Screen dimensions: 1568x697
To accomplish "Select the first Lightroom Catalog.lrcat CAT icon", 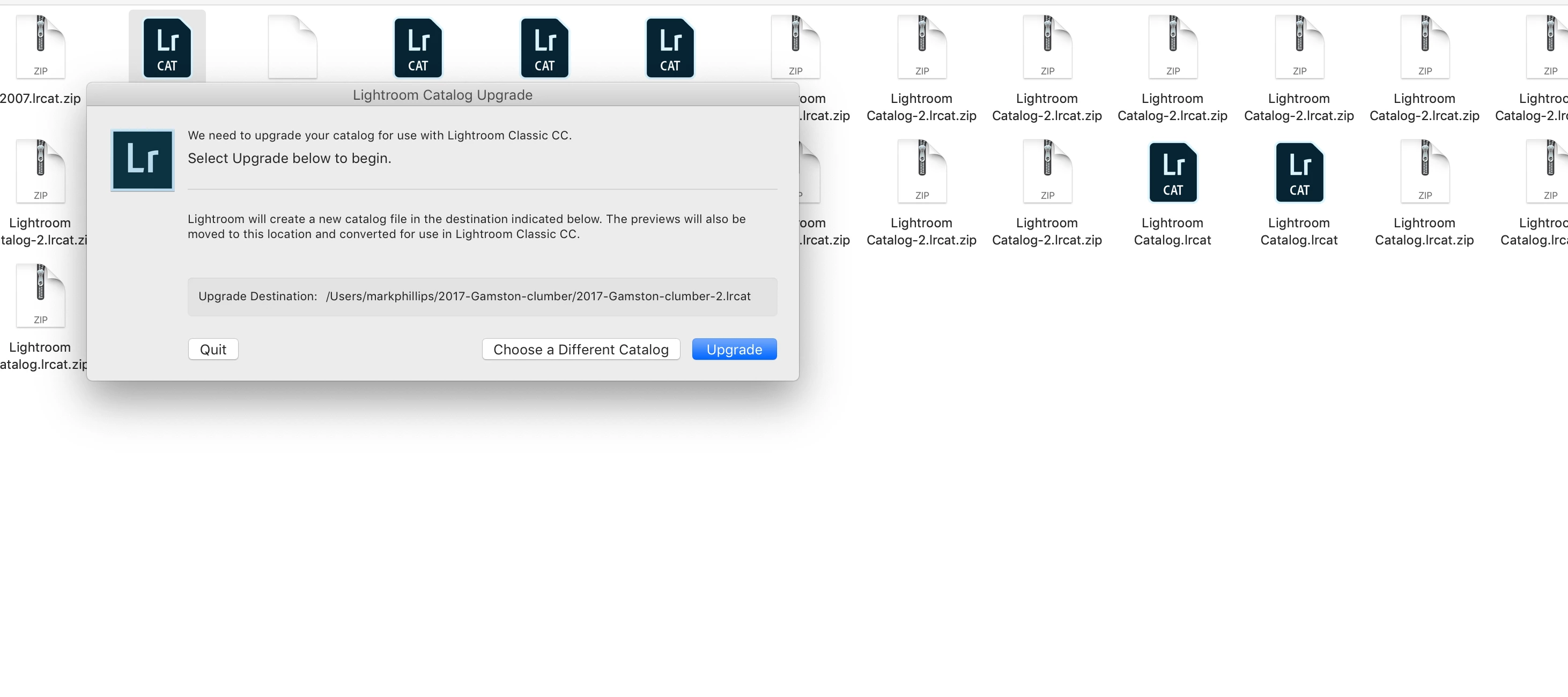I will 1172,172.
